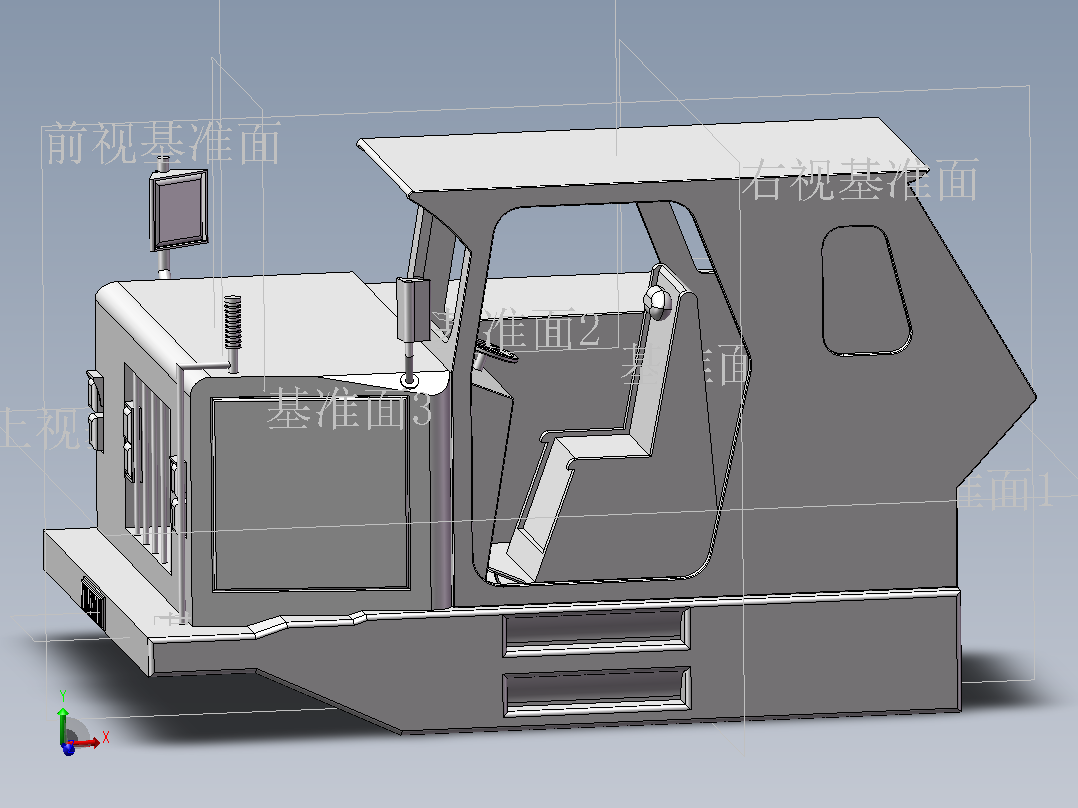
Task: Select the 右视基准面 plane label
Action: (x=860, y=179)
